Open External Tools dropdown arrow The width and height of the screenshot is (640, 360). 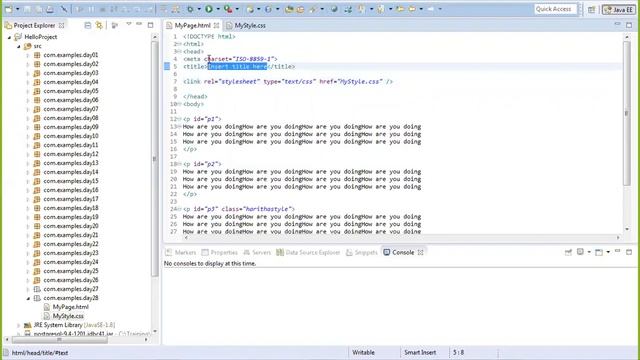point(237,9)
